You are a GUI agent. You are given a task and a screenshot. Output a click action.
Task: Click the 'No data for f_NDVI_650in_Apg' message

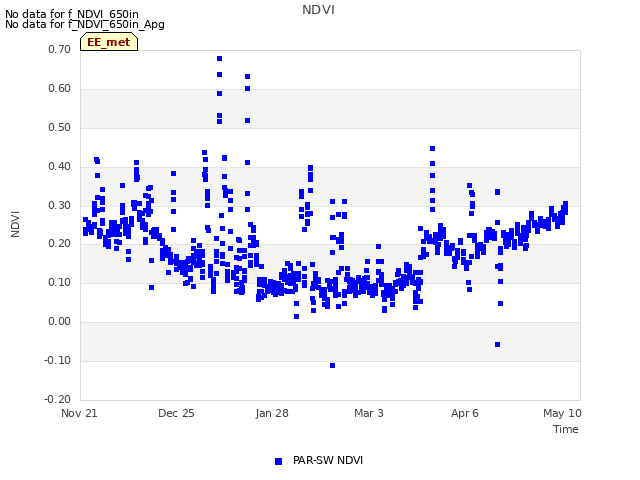point(85,24)
